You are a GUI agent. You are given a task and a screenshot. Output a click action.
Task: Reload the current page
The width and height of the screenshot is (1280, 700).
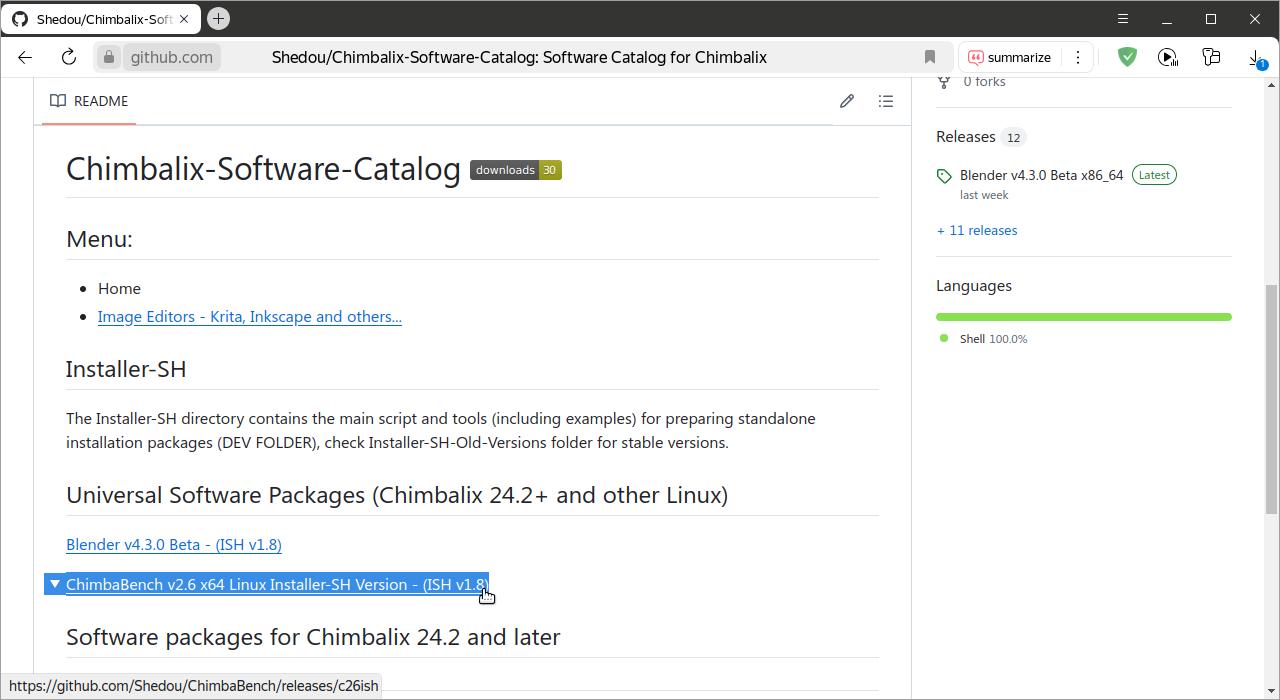click(69, 57)
